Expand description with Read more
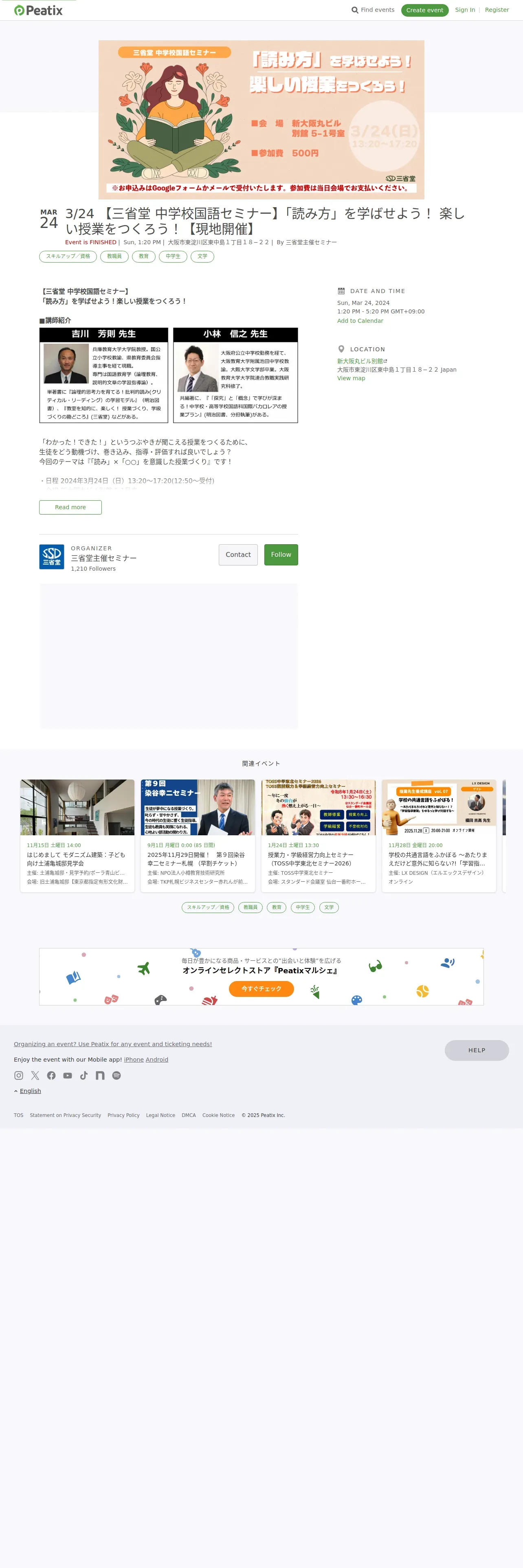 click(70, 507)
